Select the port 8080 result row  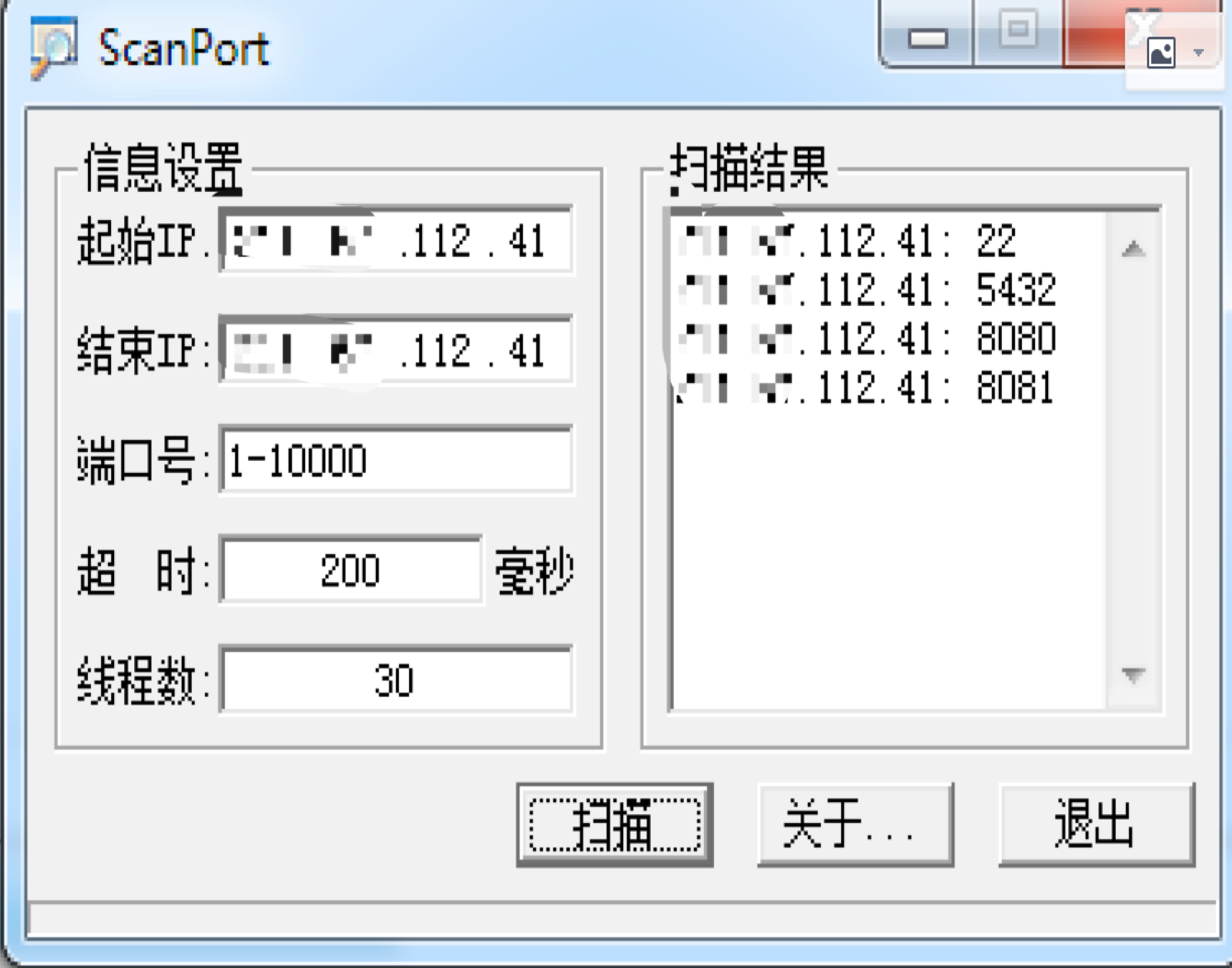coord(867,338)
